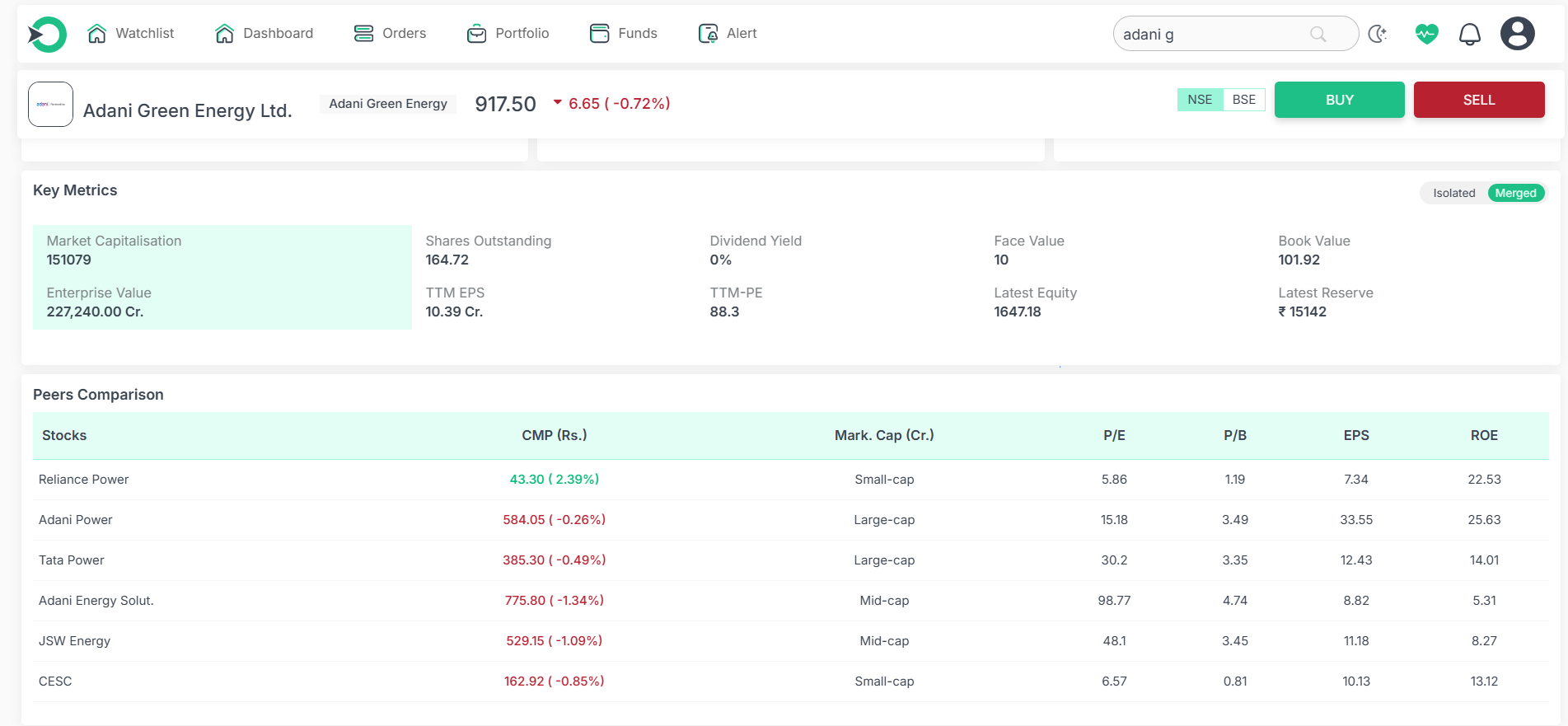
Task: Click Adani Power price 584.05 ( -0.26%)
Action: click(x=555, y=520)
